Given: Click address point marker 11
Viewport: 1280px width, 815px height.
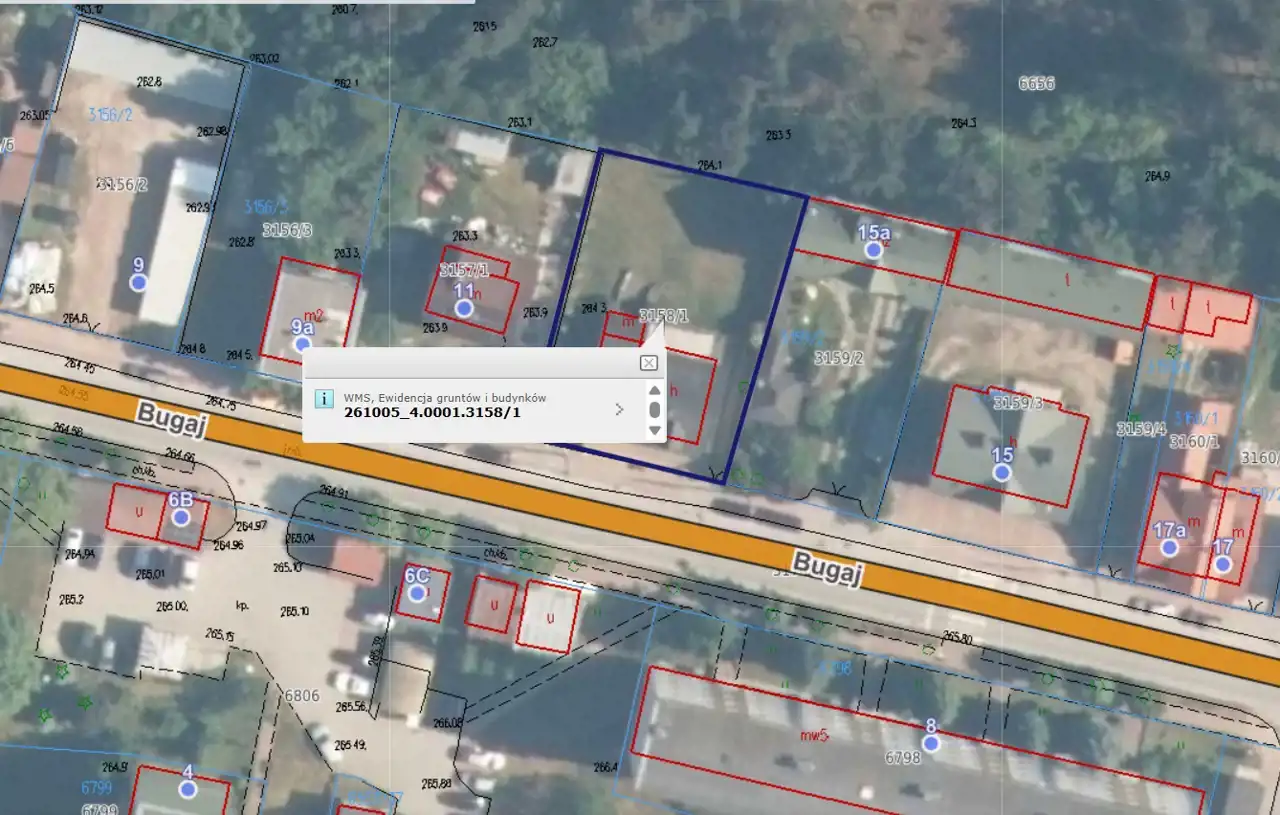Looking at the screenshot, I should pos(464,308).
